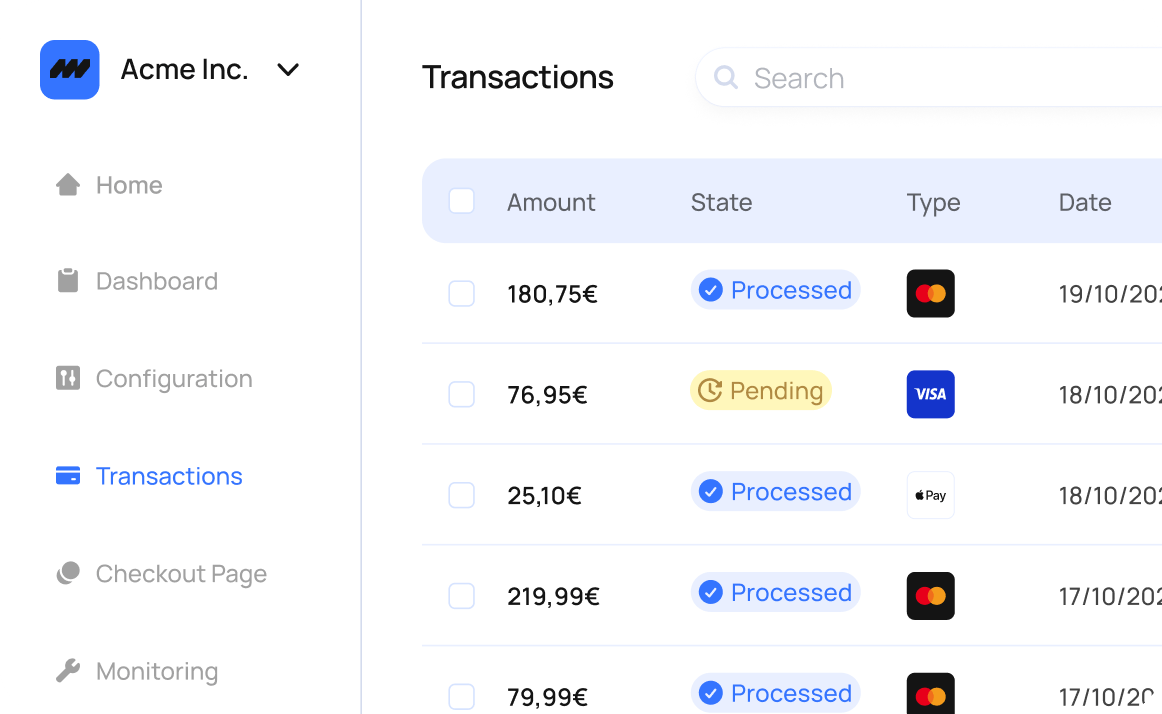Image resolution: width=1162 pixels, height=714 pixels.
Task: Click the Pending status badge
Action: [761, 391]
